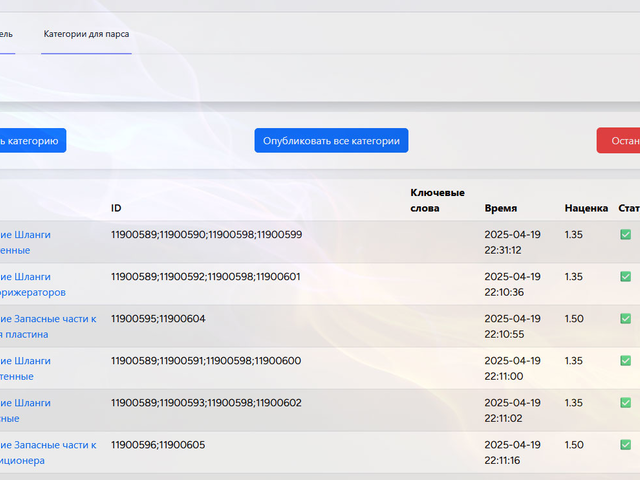Open the category link ending in "рижераторов"
This screenshot has height=480, width=640.
click(x=33, y=293)
